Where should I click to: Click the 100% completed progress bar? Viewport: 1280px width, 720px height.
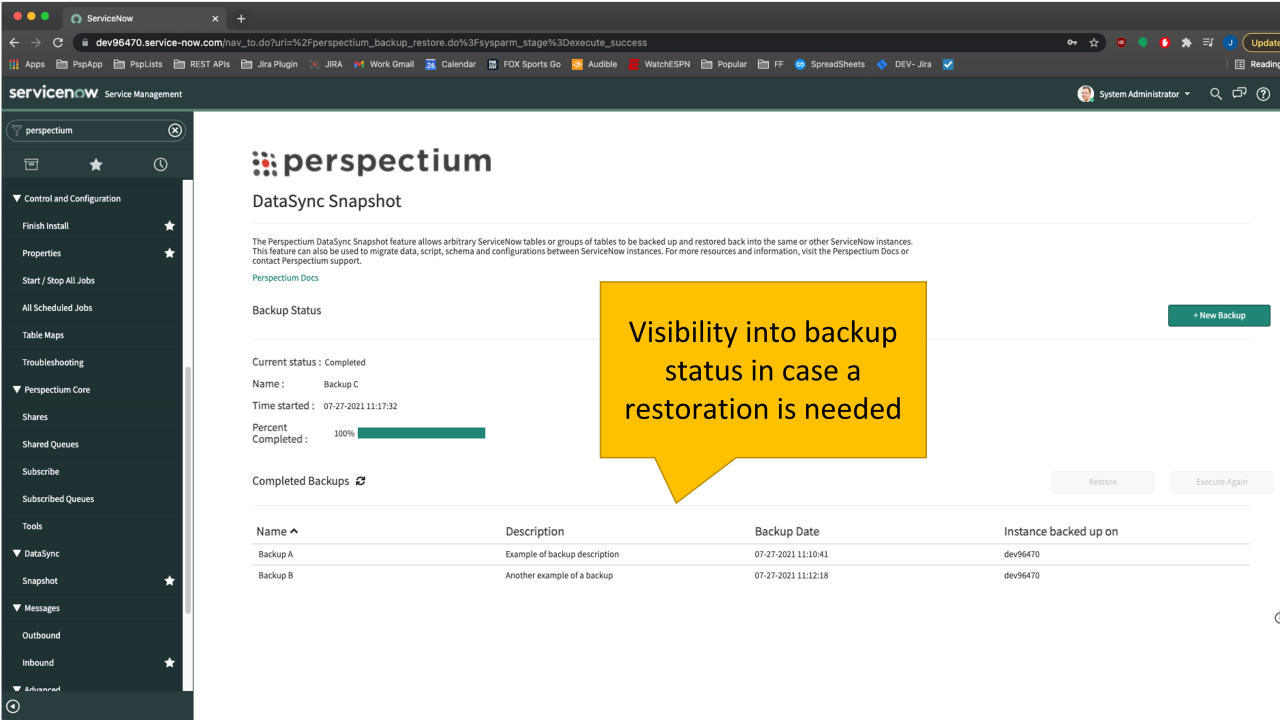coord(421,433)
